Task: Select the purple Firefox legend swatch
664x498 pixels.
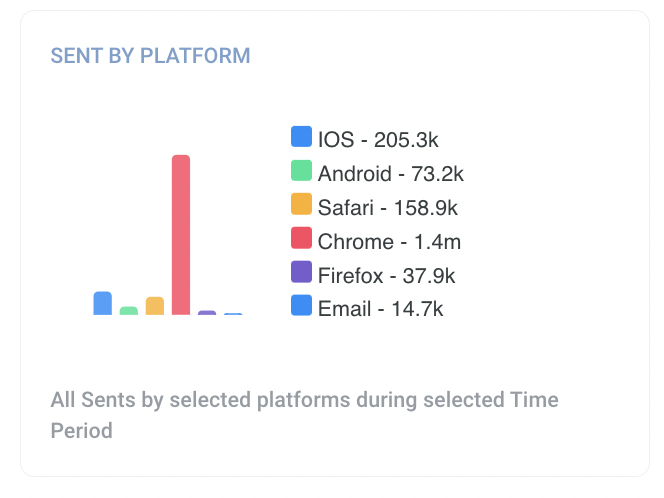Action: pyautogui.click(x=301, y=272)
